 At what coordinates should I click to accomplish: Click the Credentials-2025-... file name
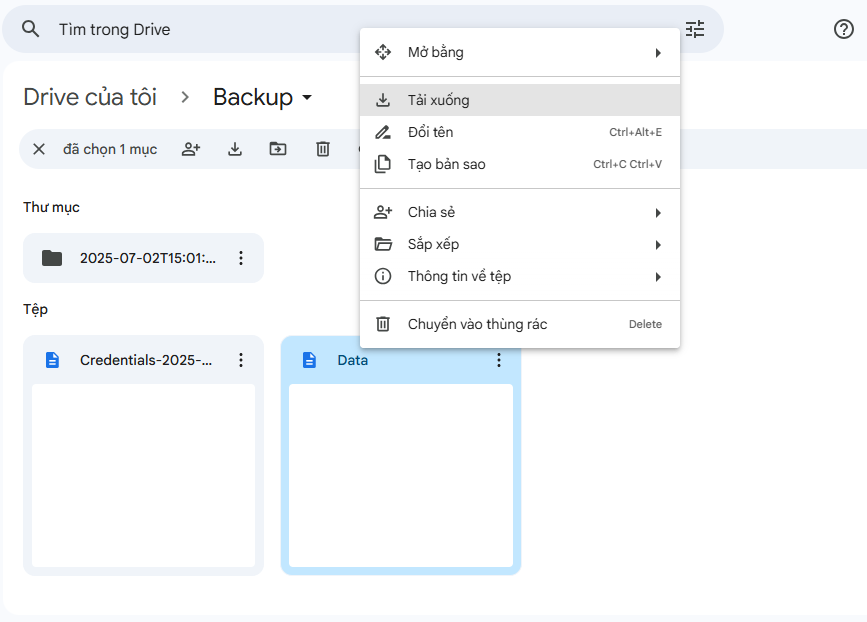[146, 360]
